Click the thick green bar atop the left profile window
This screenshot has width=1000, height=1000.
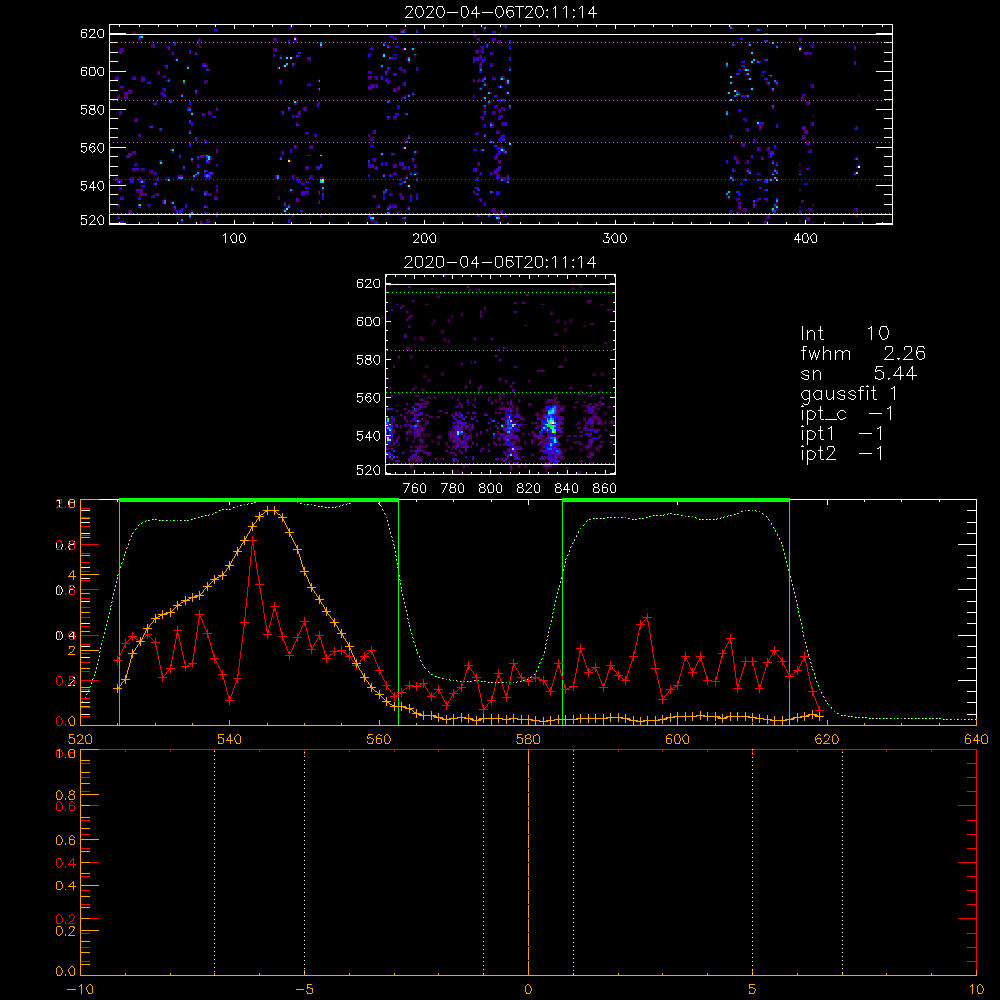[259, 500]
